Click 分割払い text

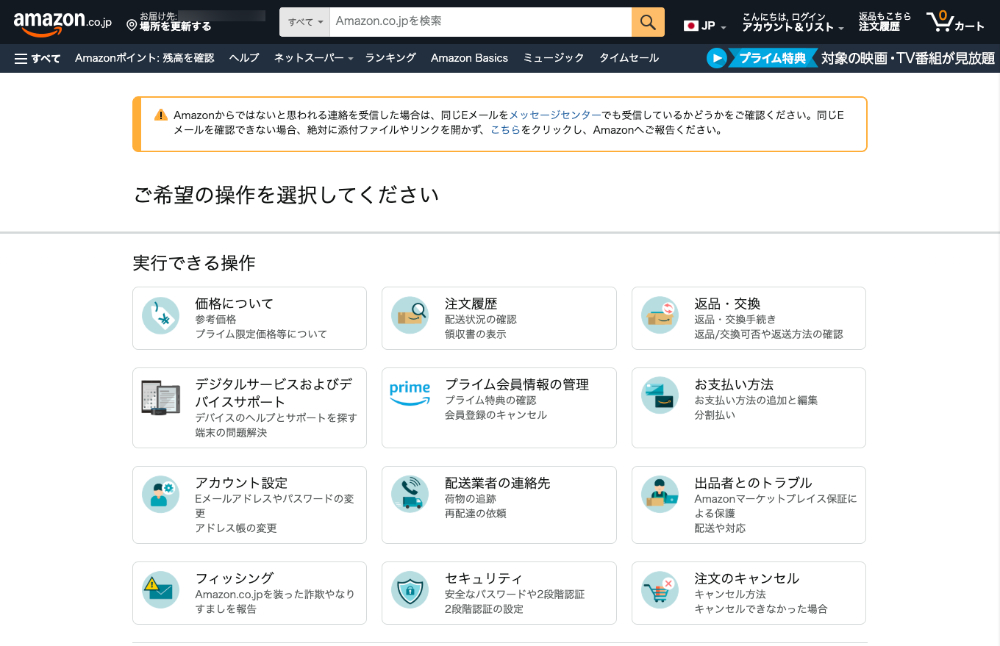tap(715, 415)
